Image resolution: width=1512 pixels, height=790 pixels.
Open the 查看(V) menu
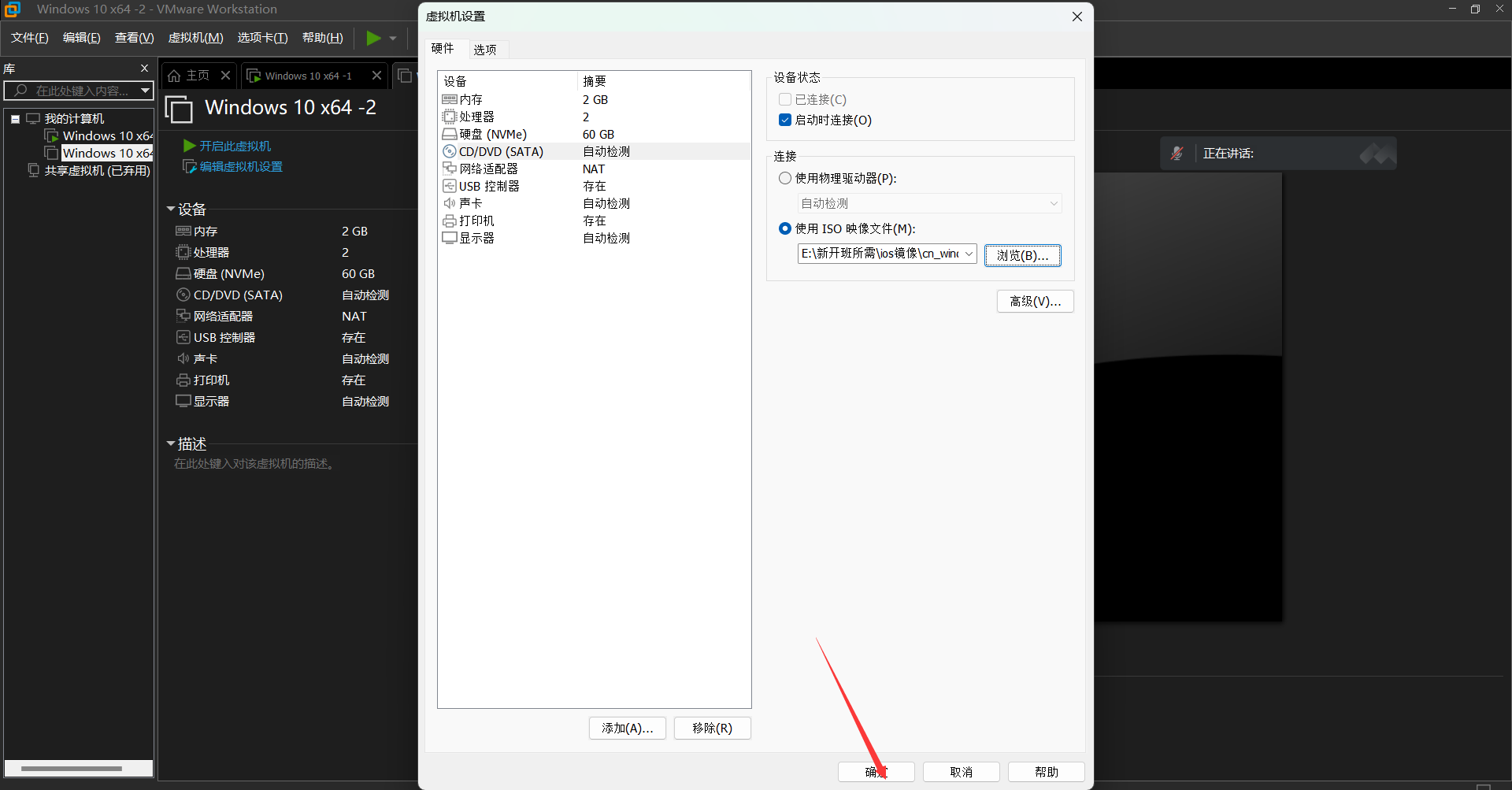(135, 38)
